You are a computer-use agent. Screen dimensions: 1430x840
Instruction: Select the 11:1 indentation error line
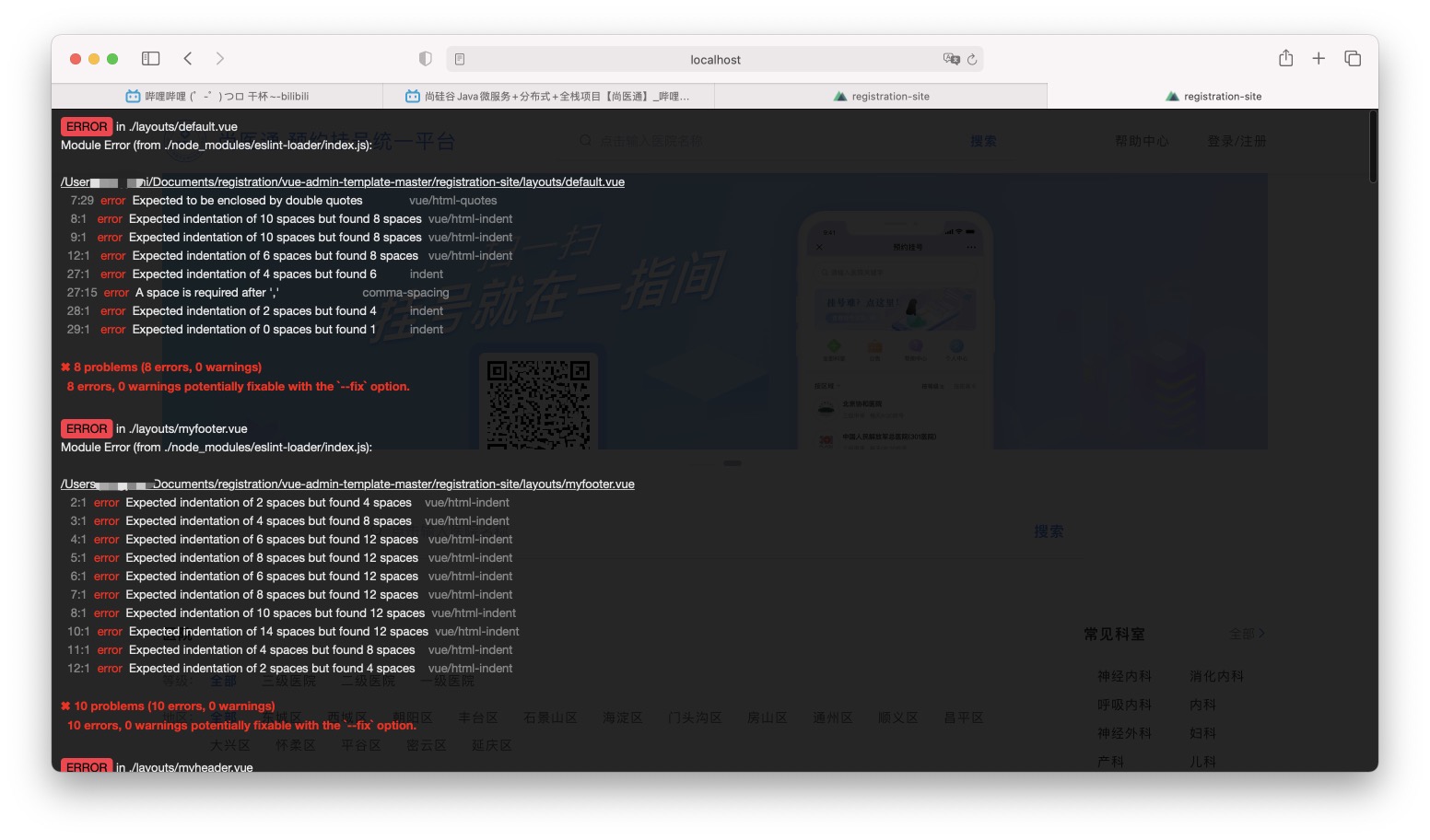289,650
